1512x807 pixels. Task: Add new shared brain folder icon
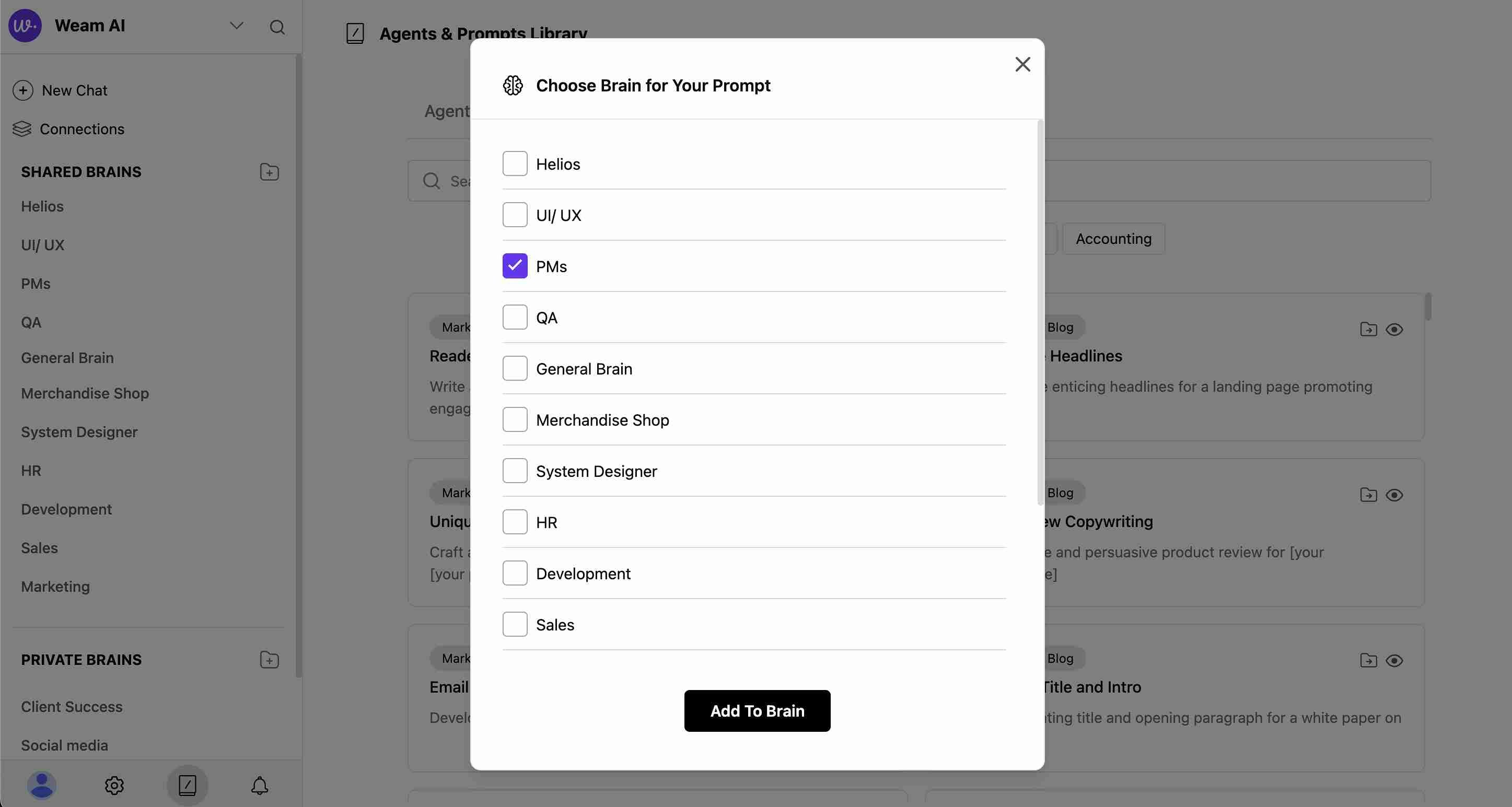tap(270, 172)
